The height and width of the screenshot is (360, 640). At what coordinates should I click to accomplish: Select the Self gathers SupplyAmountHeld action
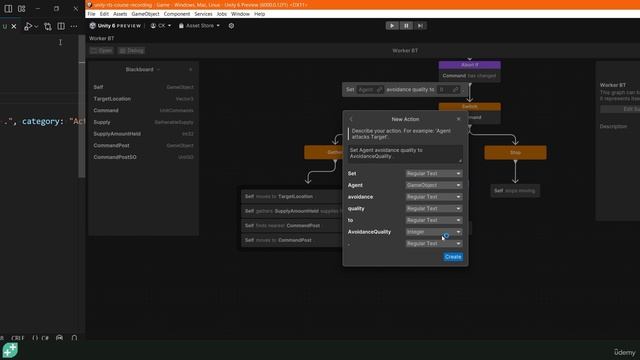tap(292, 211)
